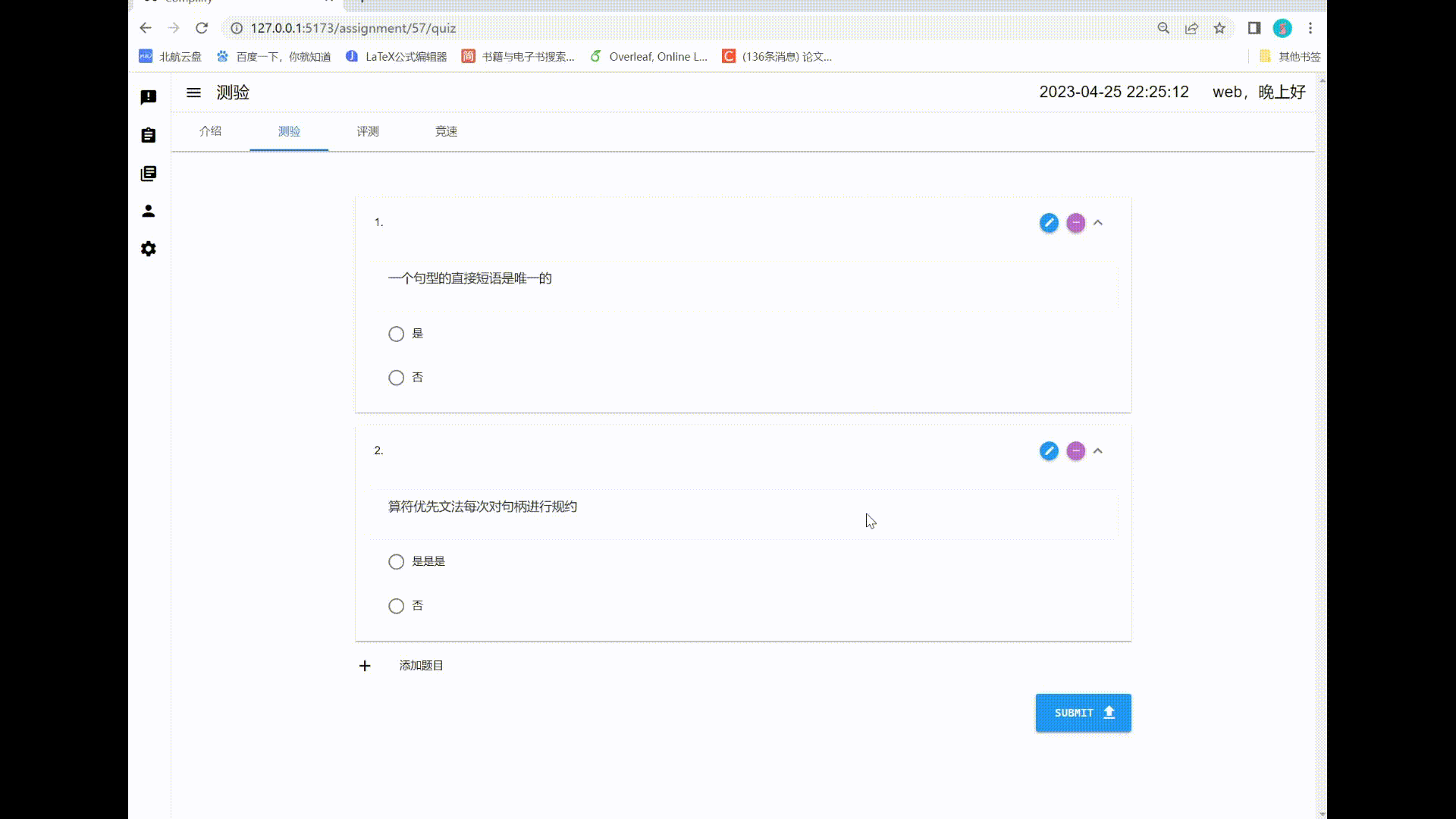Select the 是是是 option under question 2
This screenshot has width=1456, height=819.
(x=396, y=561)
